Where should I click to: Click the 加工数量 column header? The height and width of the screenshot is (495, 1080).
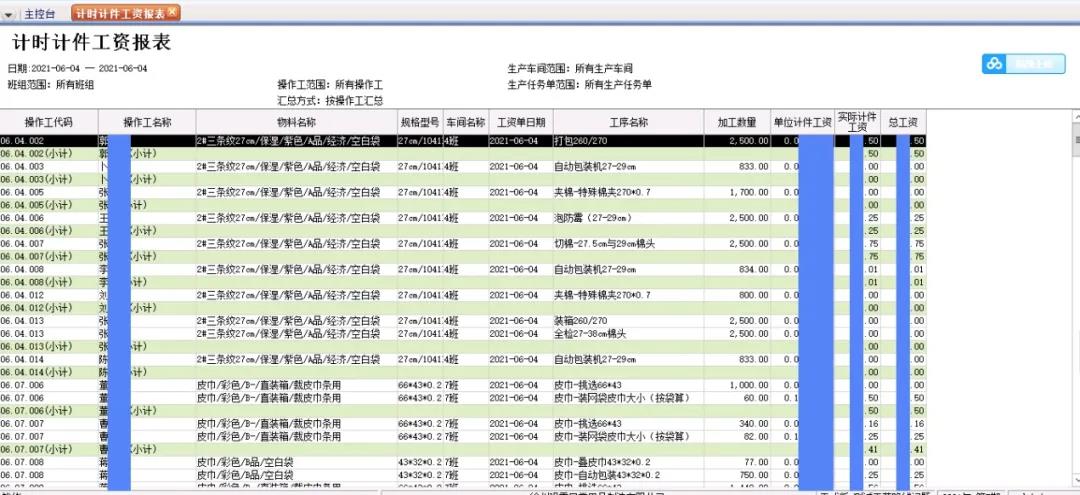(737, 123)
